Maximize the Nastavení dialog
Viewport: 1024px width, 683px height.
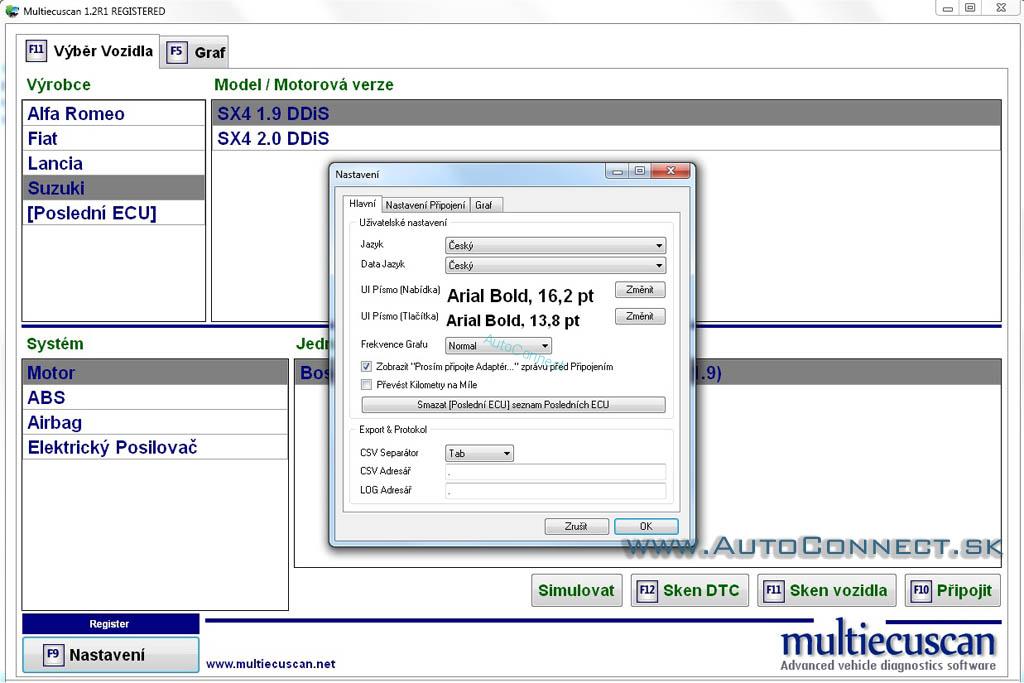tap(640, 171)
